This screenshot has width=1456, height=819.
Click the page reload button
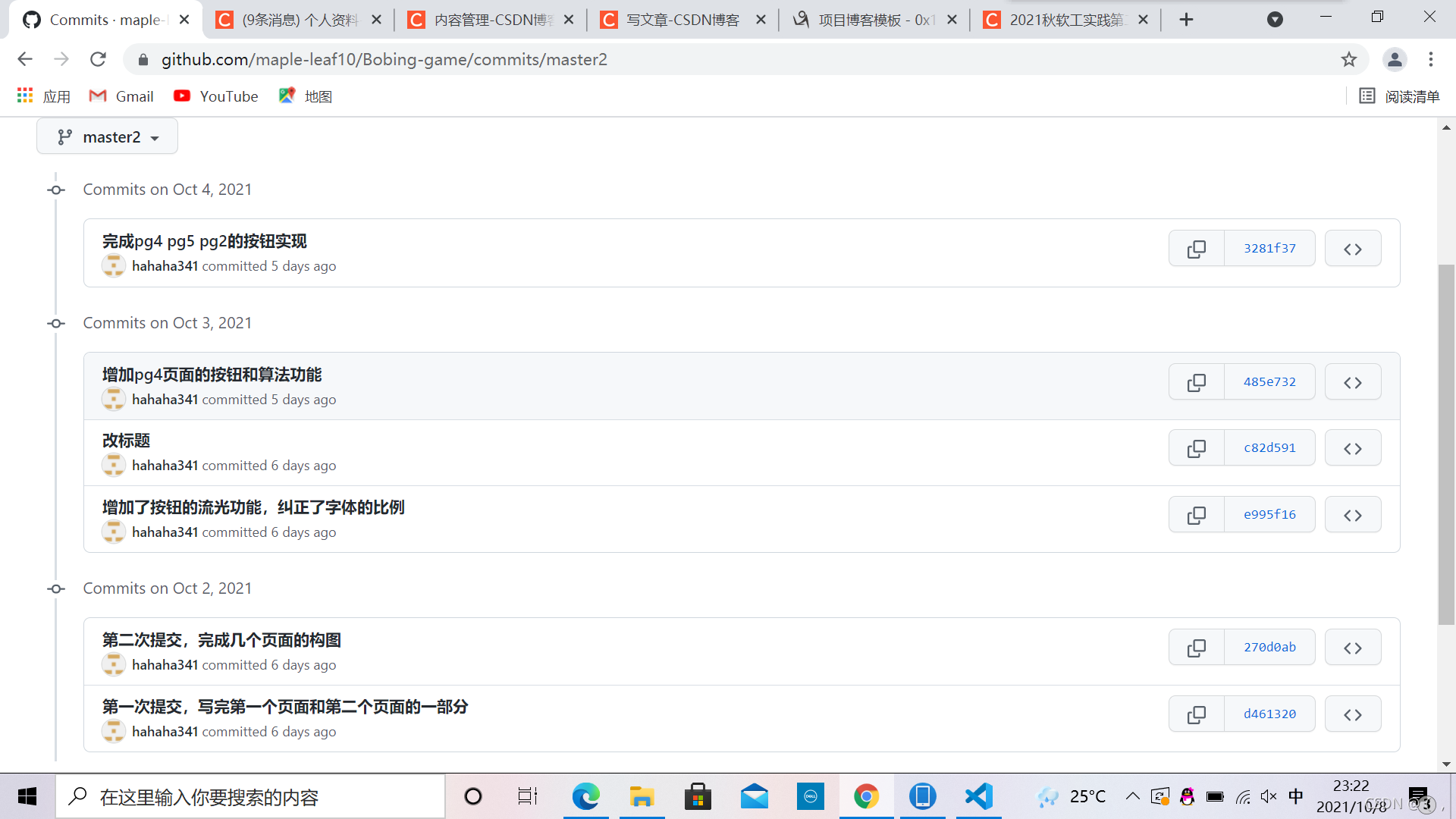(98, 59)
